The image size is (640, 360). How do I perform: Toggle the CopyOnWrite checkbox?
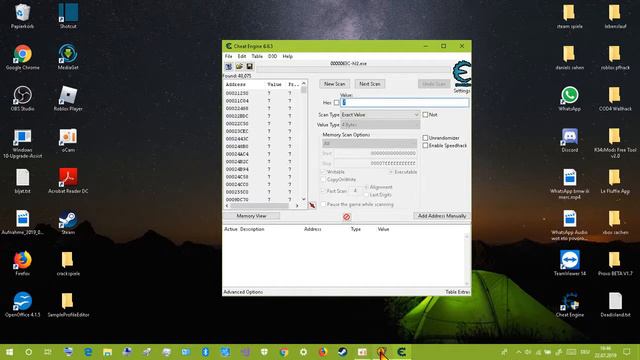point(324,180)
